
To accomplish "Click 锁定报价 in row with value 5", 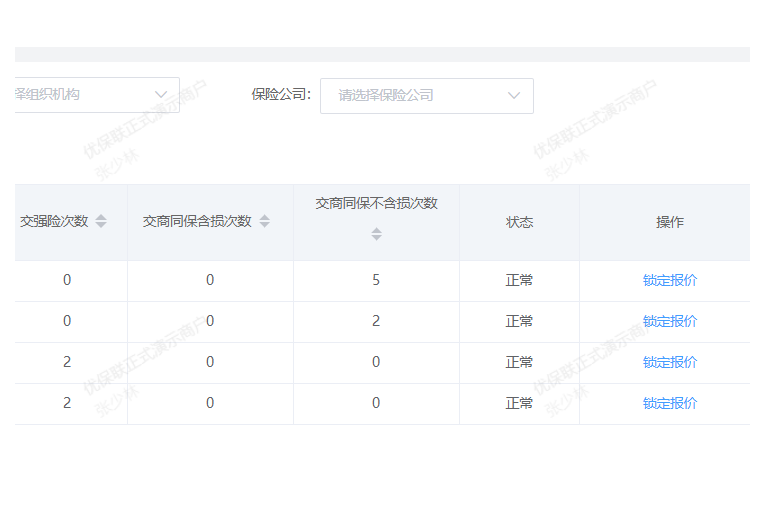I will [670, 280].
